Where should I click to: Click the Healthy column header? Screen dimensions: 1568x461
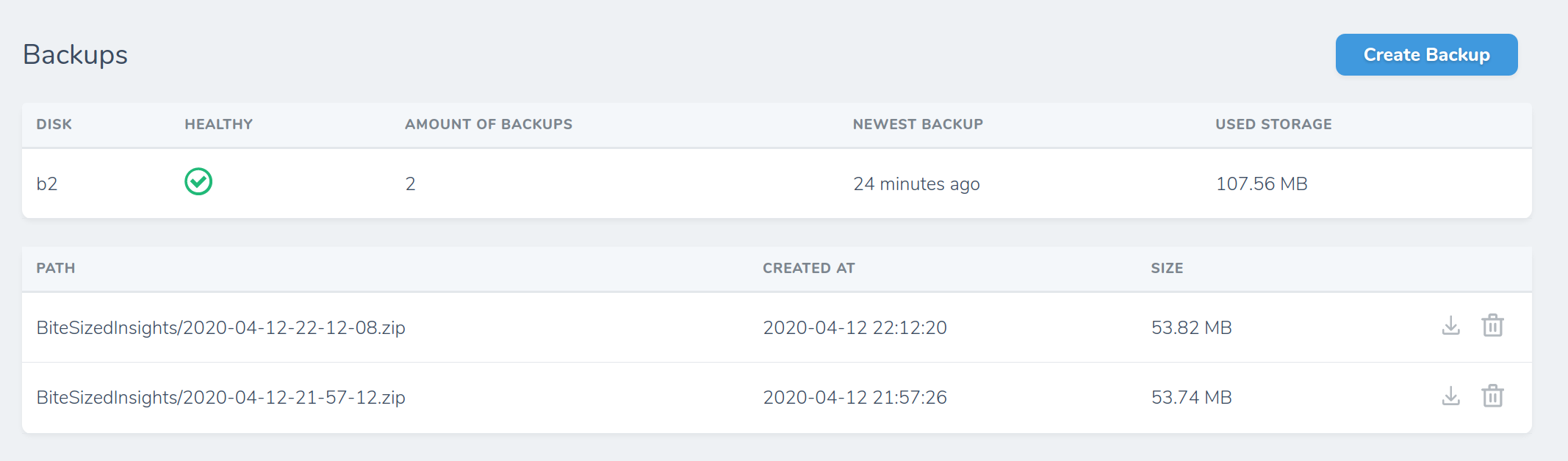pyautogui.click(x=218, y=124)
